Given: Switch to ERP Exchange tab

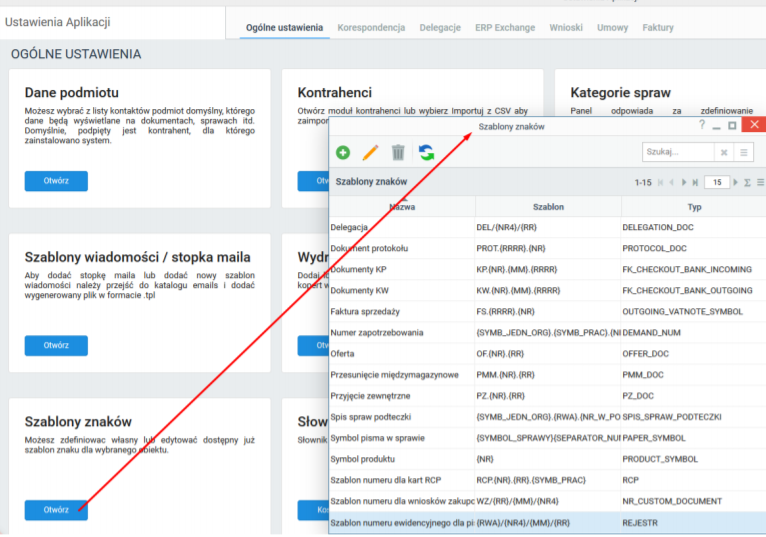Looking at the screenshot, I should (505, 28).
